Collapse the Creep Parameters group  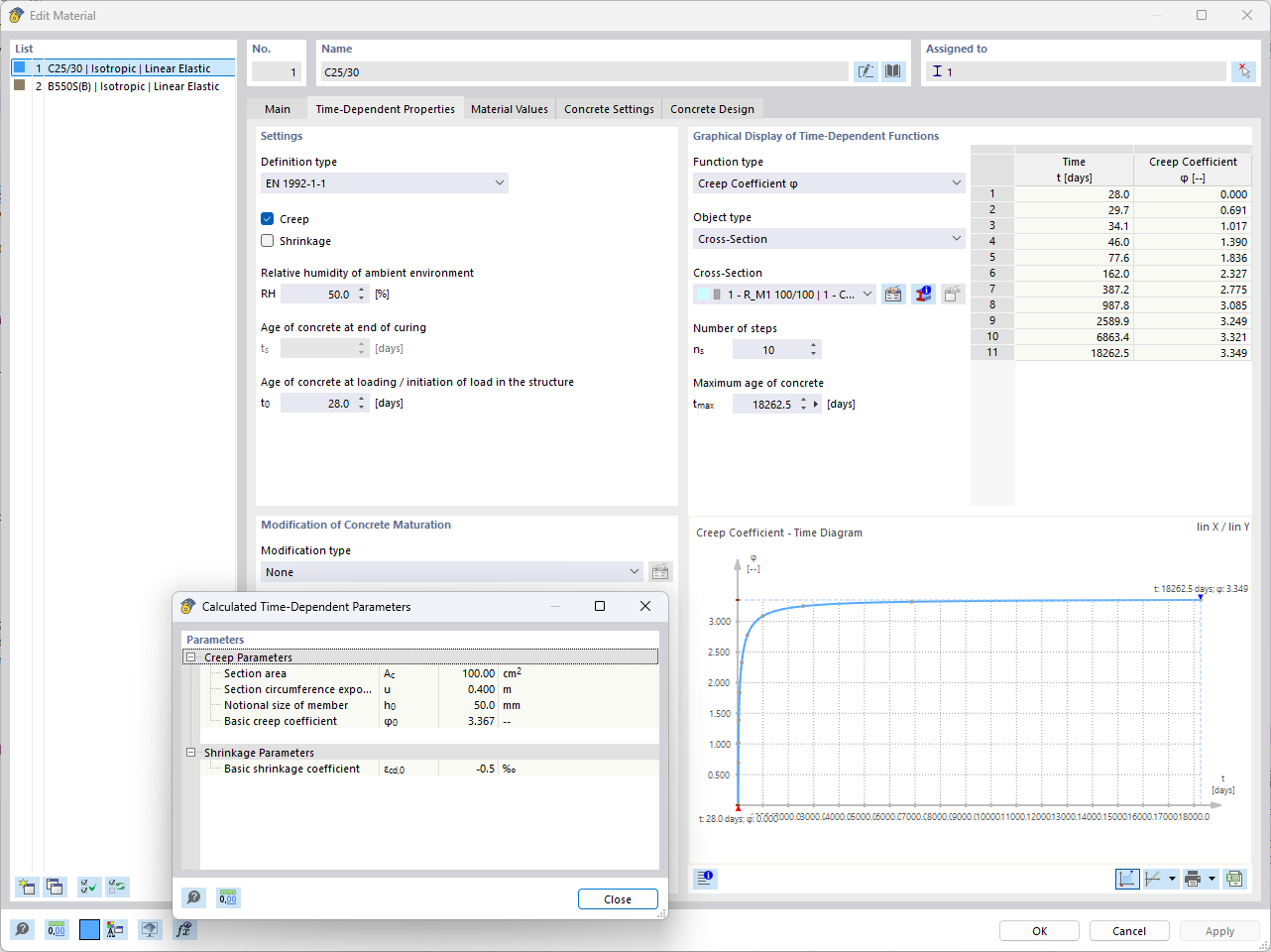[191, 657]
